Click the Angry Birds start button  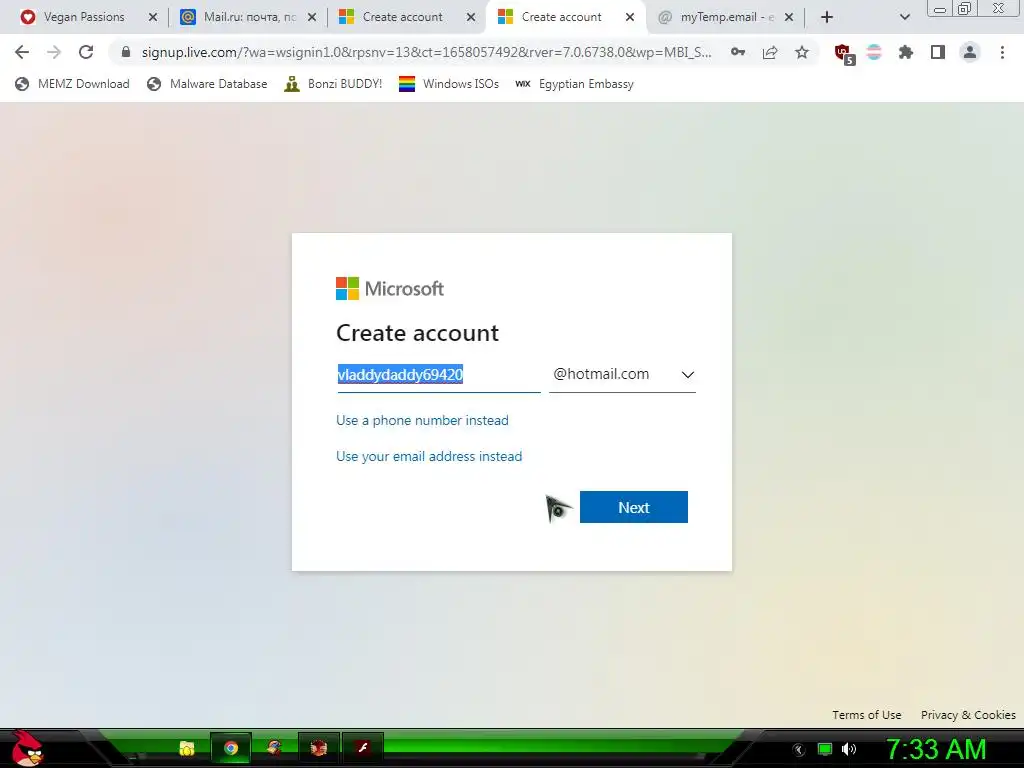tap(28, 748)
